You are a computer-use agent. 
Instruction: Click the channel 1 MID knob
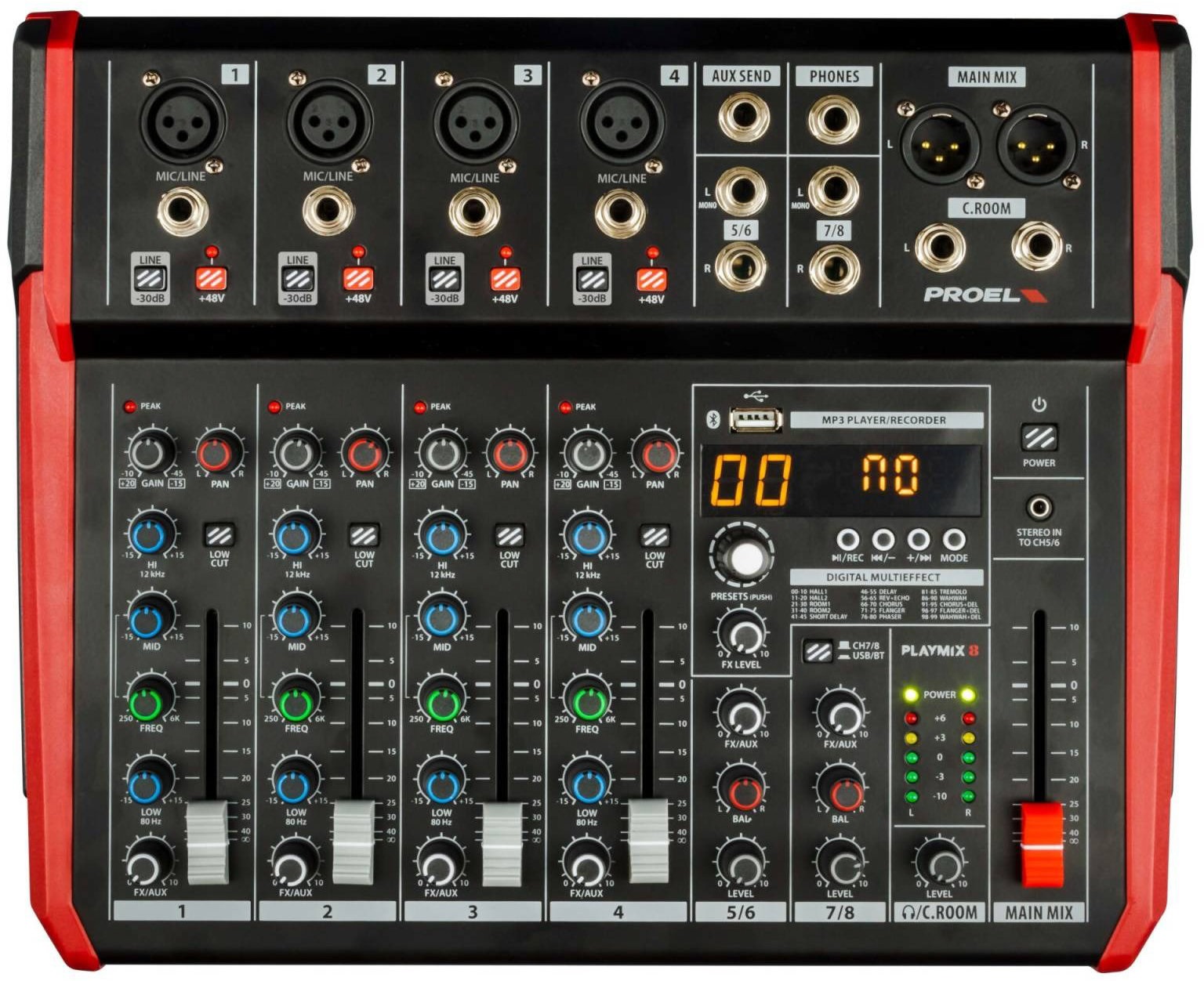(x=150, y=619)
